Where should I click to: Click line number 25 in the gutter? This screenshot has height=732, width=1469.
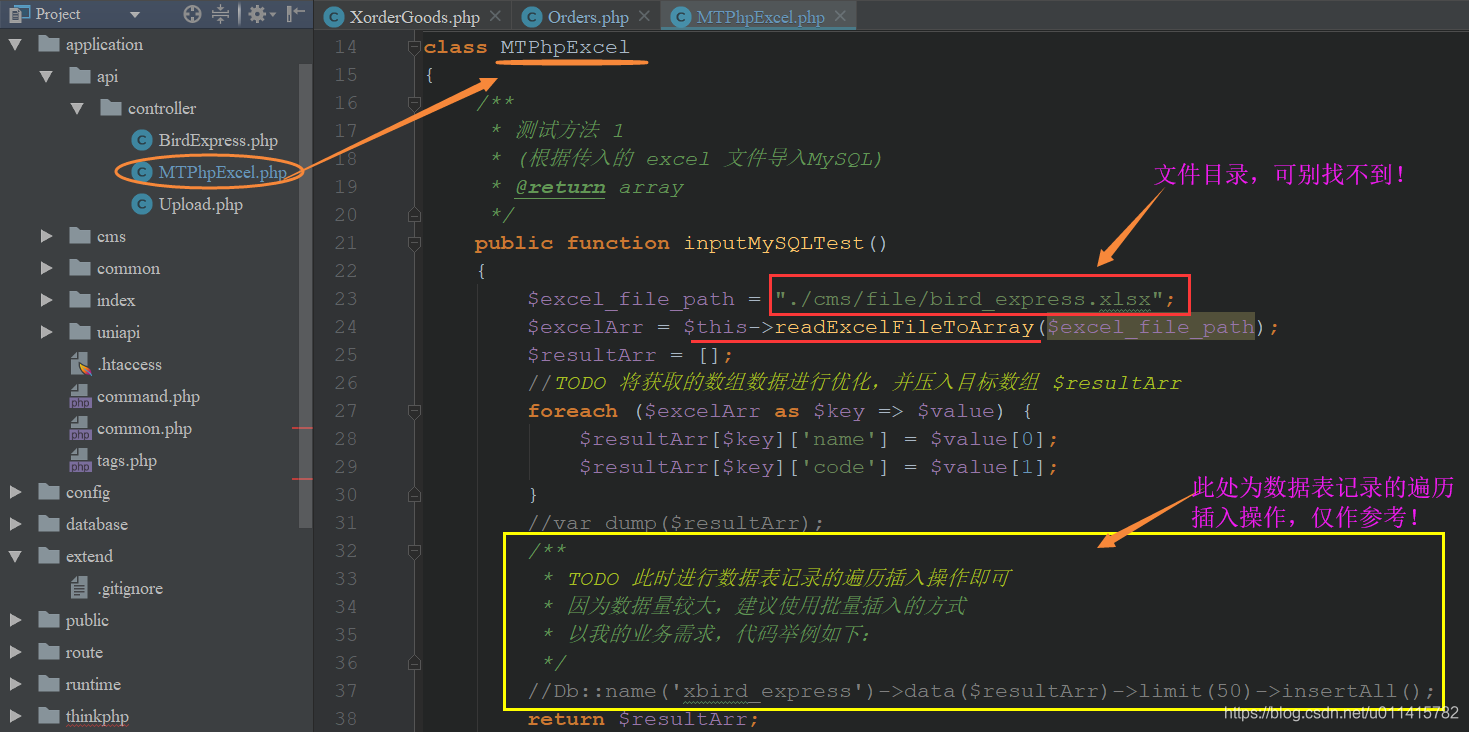pos(346,355)
